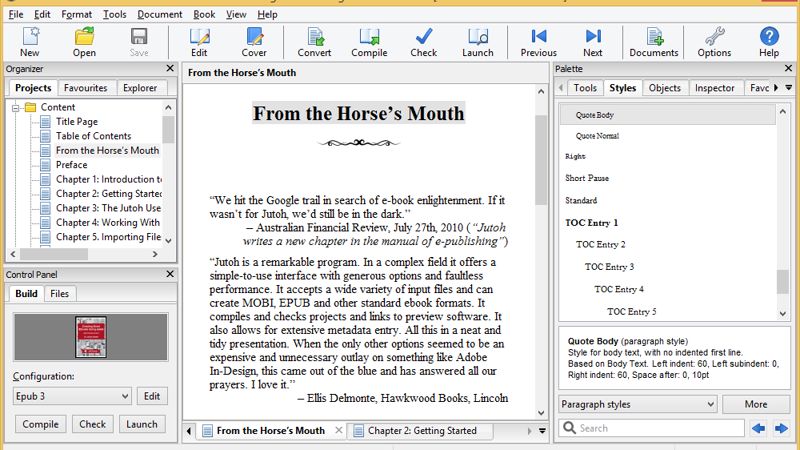The image size is (800, 450).
Task: Open the View menu
Action: [236, 14]
